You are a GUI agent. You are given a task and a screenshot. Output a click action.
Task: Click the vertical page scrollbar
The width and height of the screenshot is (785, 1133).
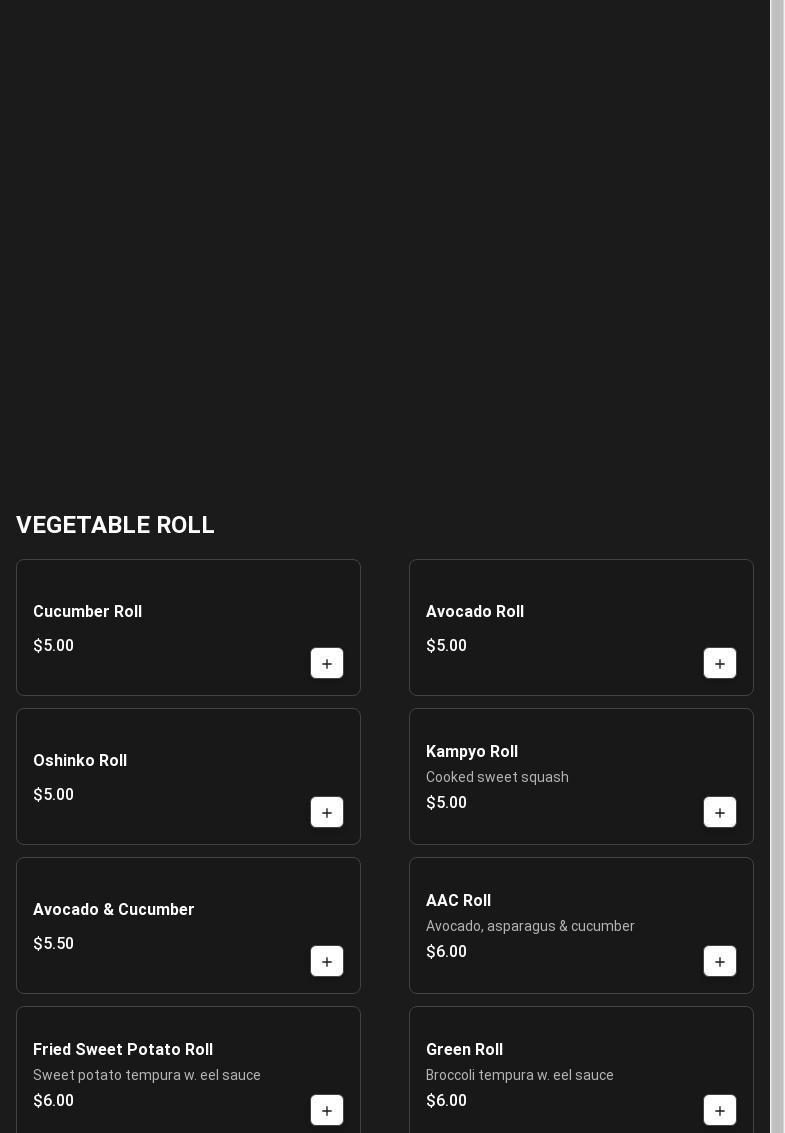point(777,566)
